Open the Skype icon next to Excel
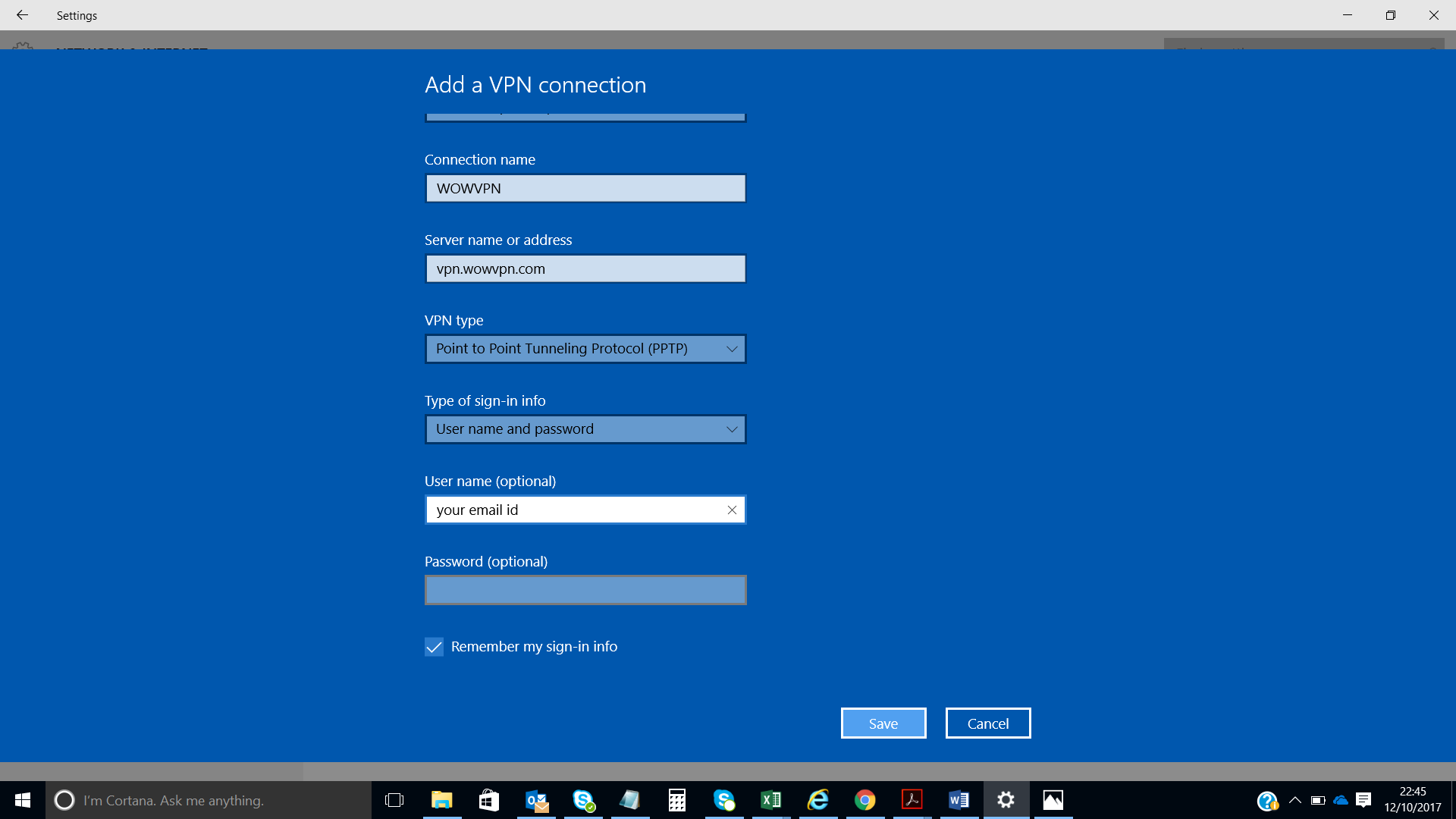 tap(724, 800)
